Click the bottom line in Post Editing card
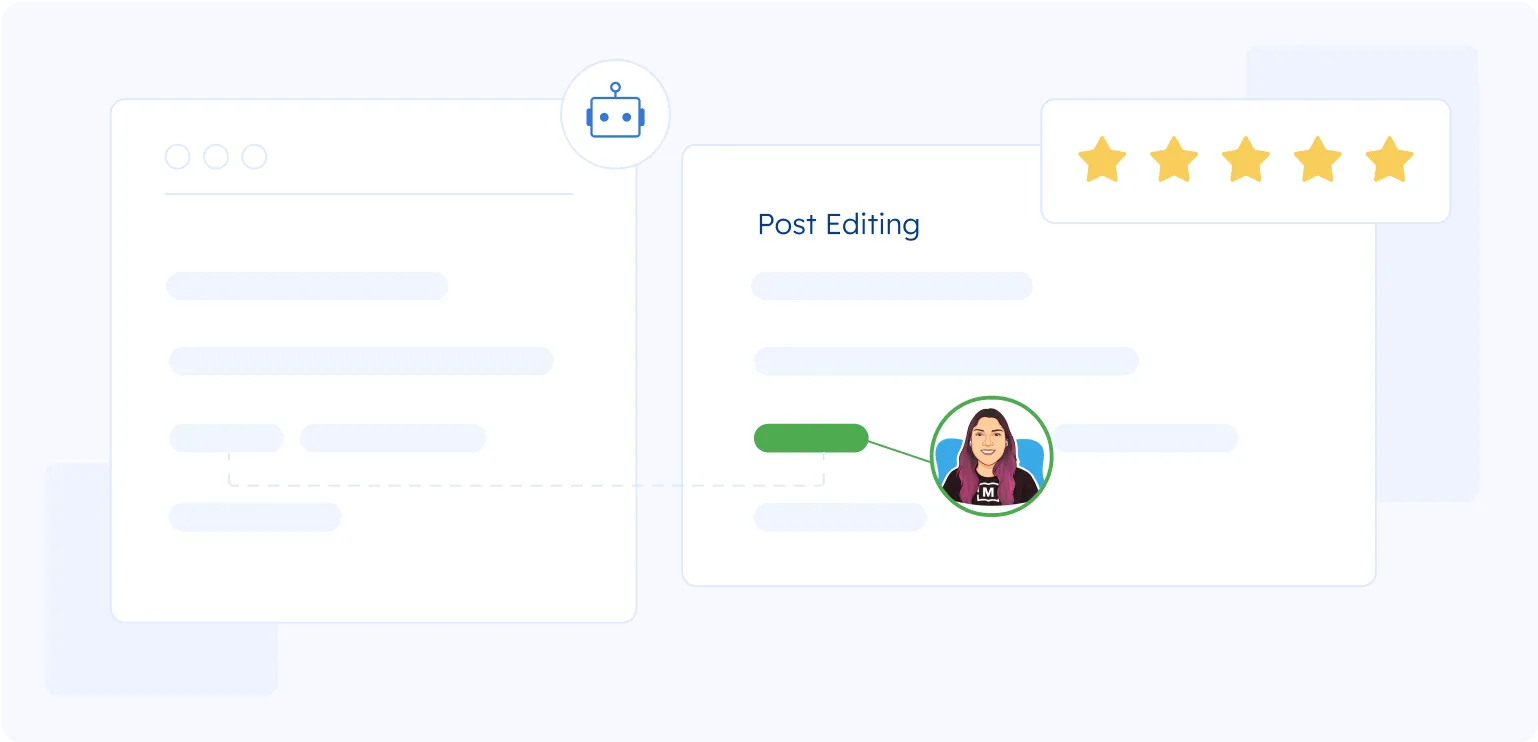The height and width of the screenshot is (742, 1538). pyautogui.click(x=840, y=517)
